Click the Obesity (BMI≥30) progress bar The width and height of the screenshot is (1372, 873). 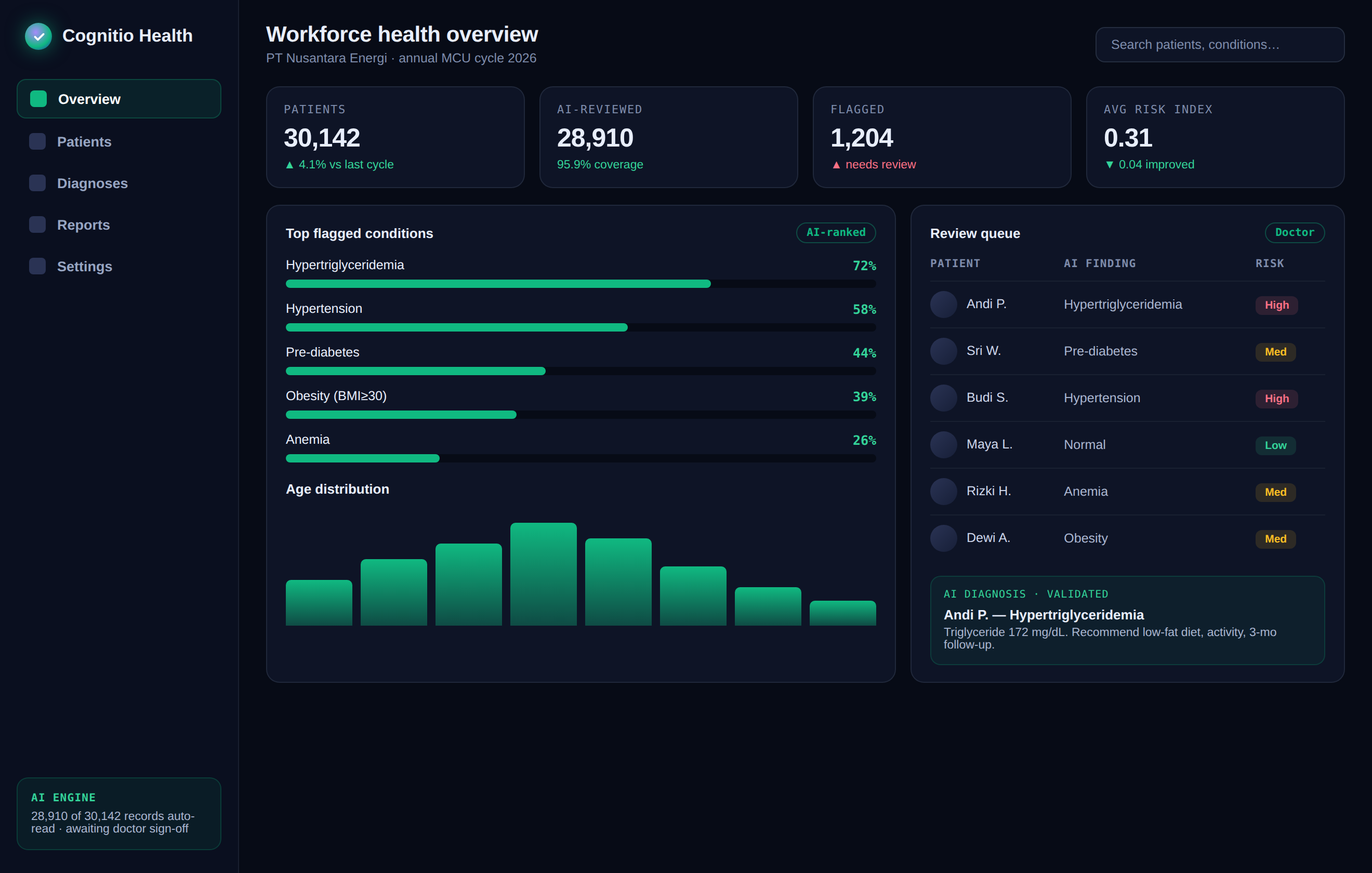(581, 414)
